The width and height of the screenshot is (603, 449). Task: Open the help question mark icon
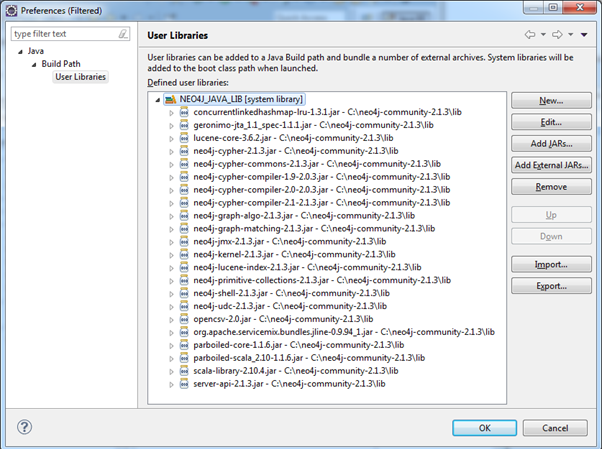pos(24,427)
